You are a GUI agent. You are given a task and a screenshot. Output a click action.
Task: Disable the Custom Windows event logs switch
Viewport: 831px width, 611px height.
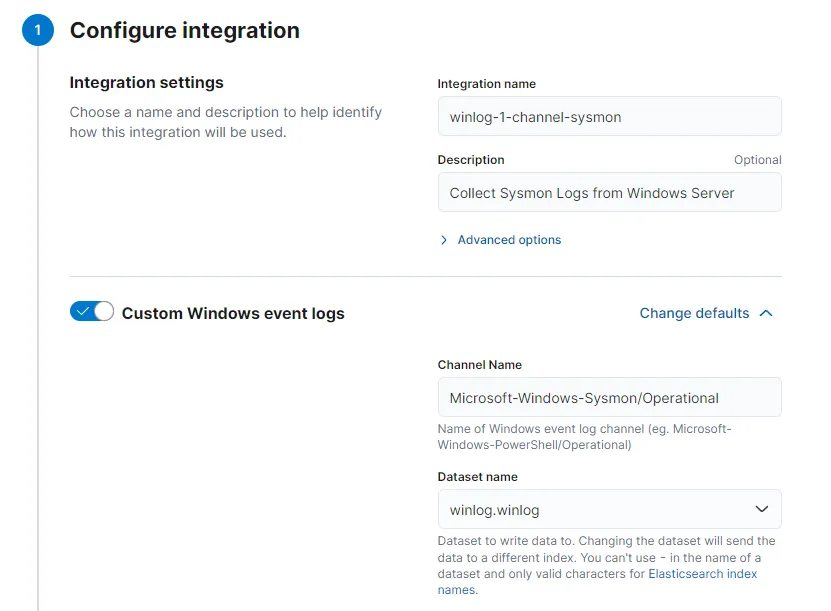[x=91, y=311]
